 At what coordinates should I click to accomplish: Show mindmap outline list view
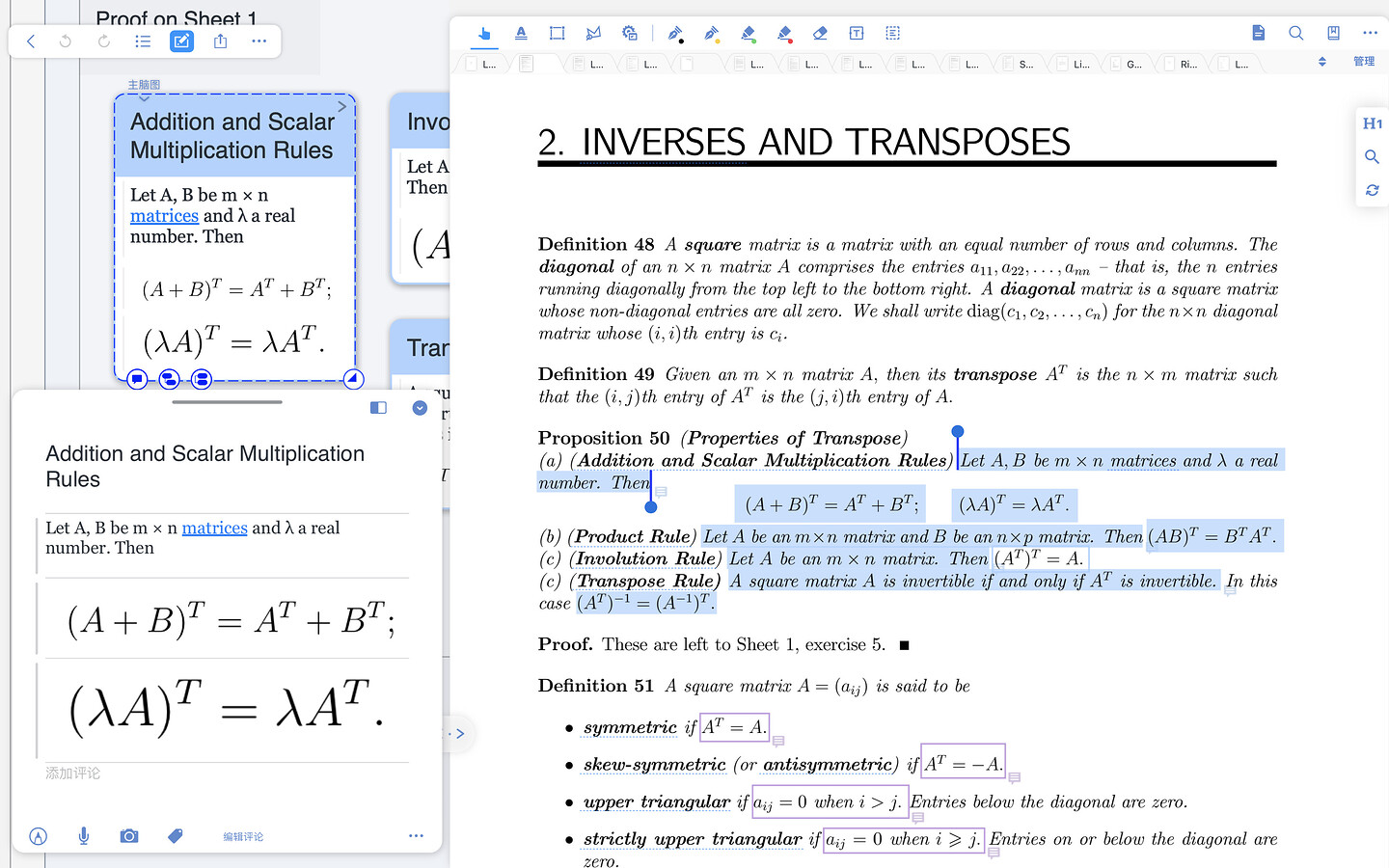pyautogui.click(x=143, y=41)
